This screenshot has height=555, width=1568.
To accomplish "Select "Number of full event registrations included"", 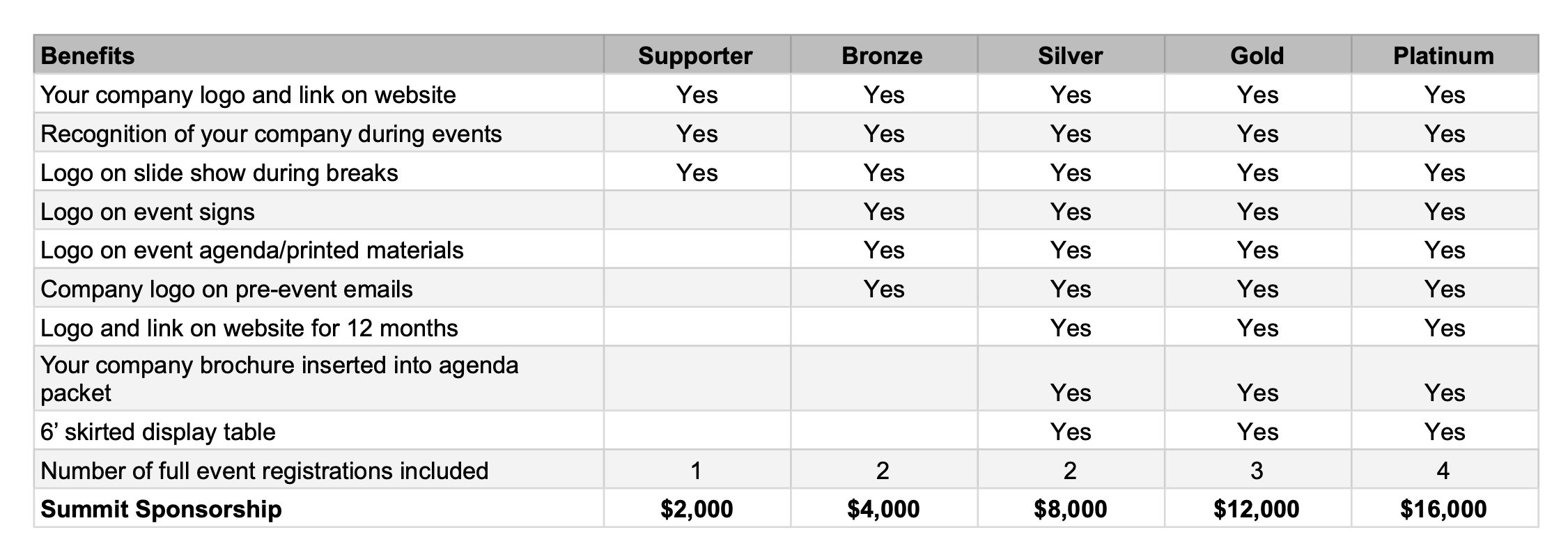I will coord(265,471).
